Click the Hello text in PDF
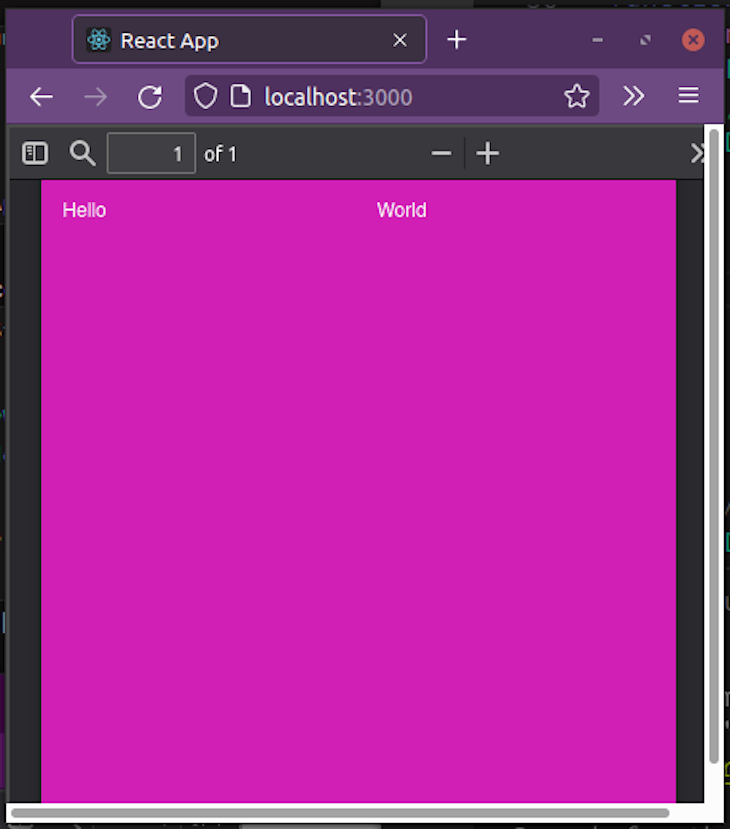The width and height of the screenshot is (730, 829). [84, 210]
